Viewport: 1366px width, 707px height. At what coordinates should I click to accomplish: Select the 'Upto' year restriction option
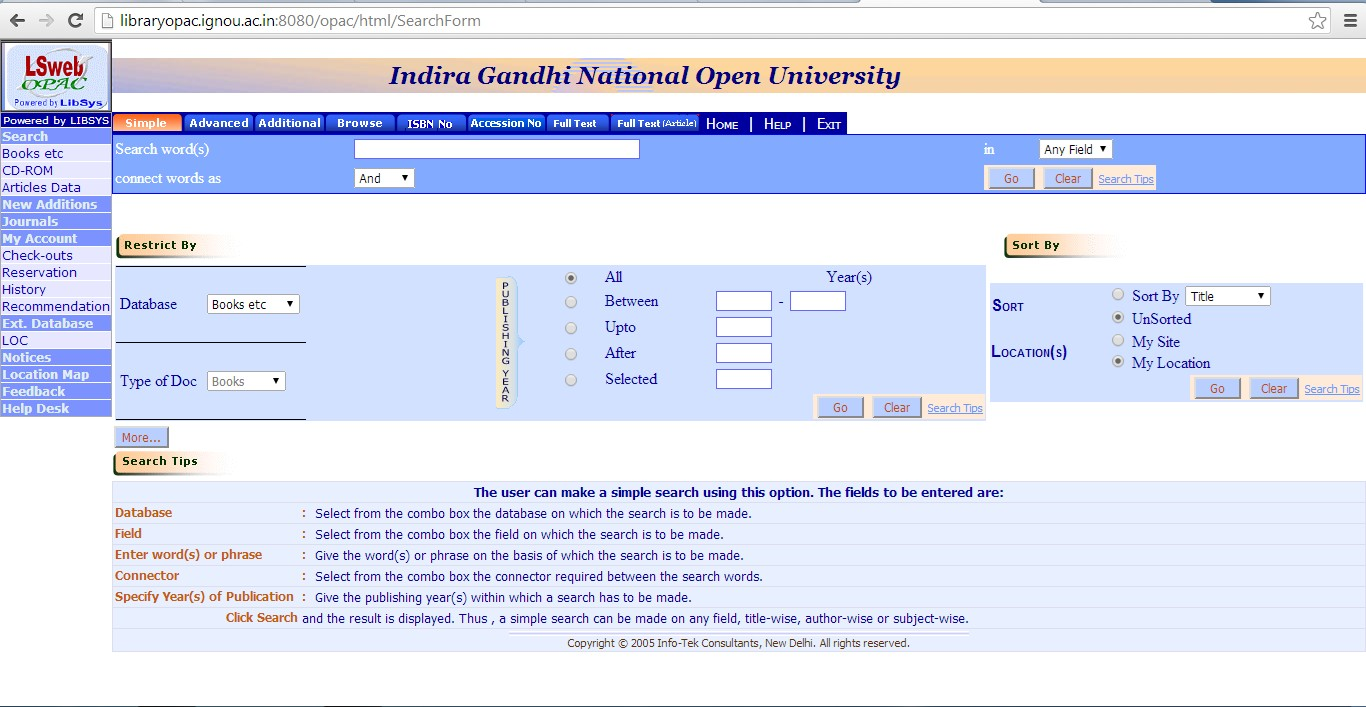click(571, 327)
